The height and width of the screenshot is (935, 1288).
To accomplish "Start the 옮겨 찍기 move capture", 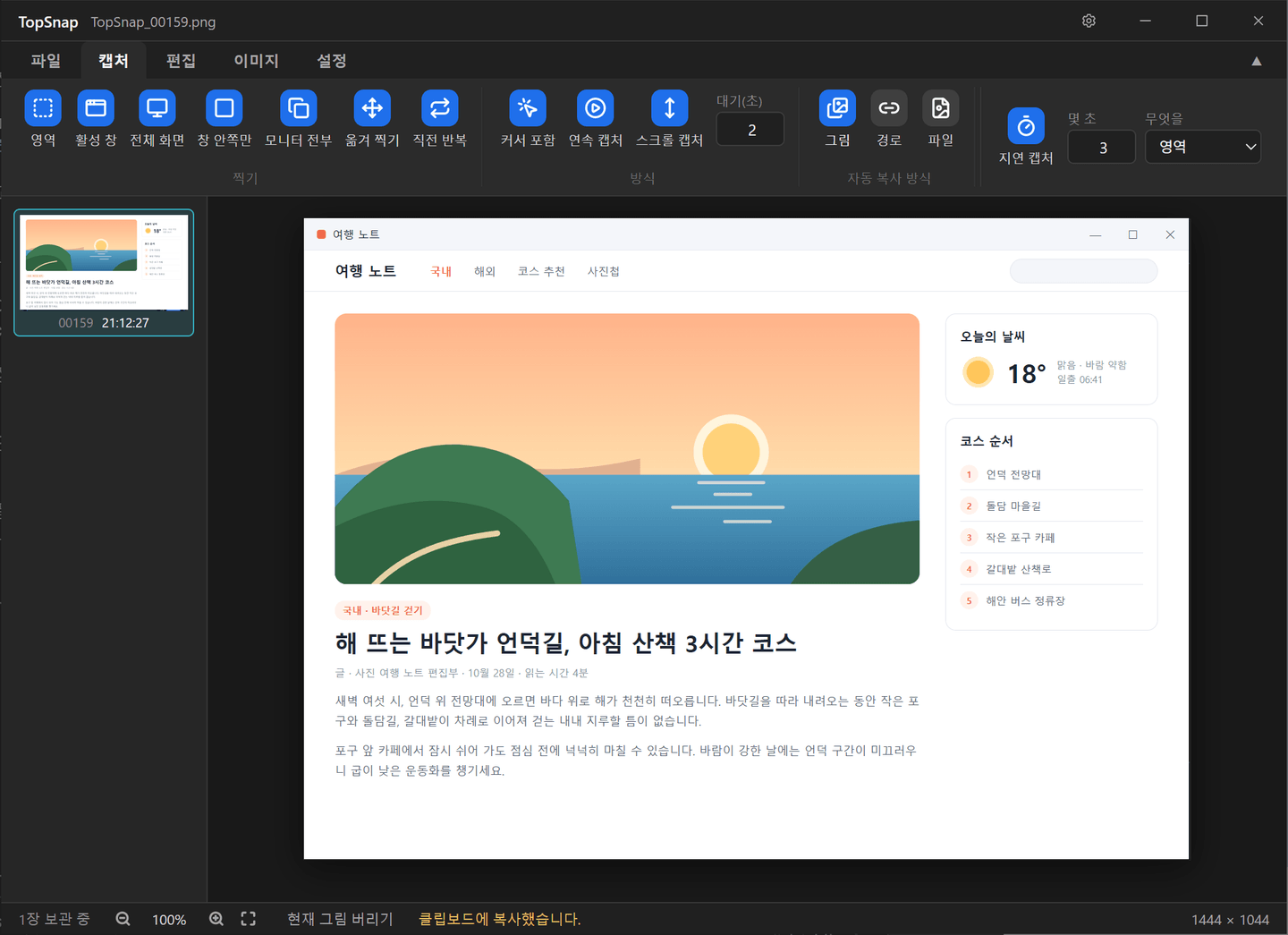I will 372,119.
